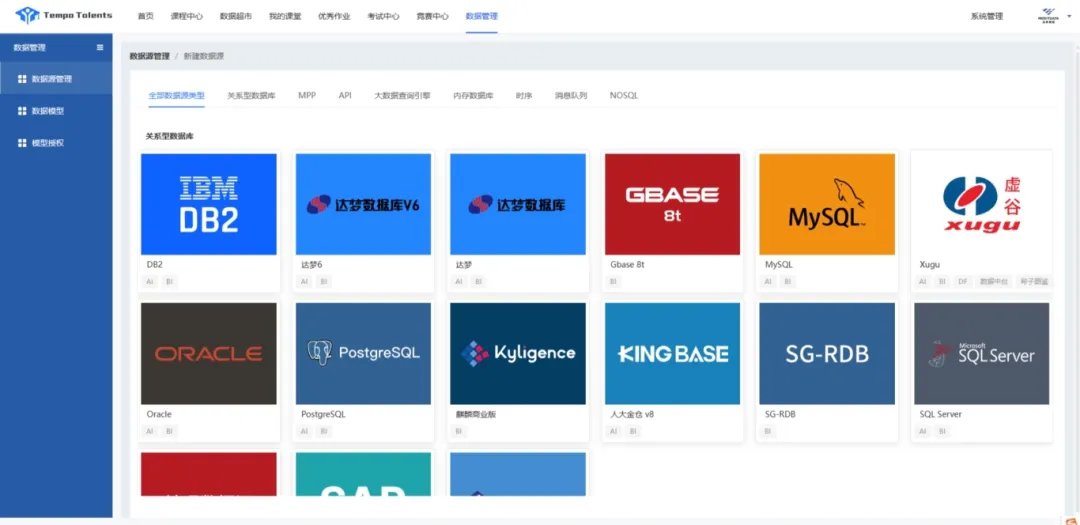1080x525 pixels.
Task: Switch to the 时序 tab
Action: pos(524,96)
